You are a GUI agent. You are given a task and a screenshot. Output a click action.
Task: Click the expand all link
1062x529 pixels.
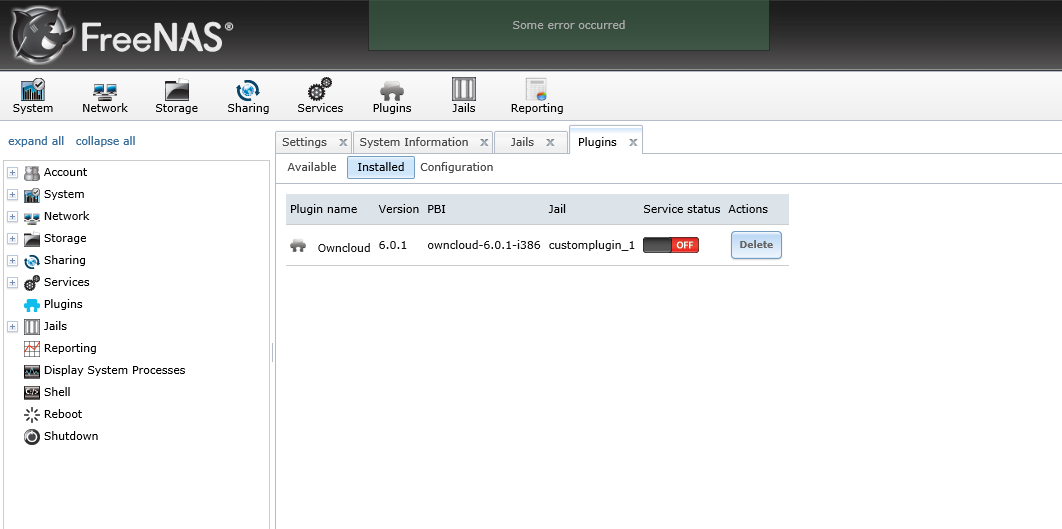(36, 141)
